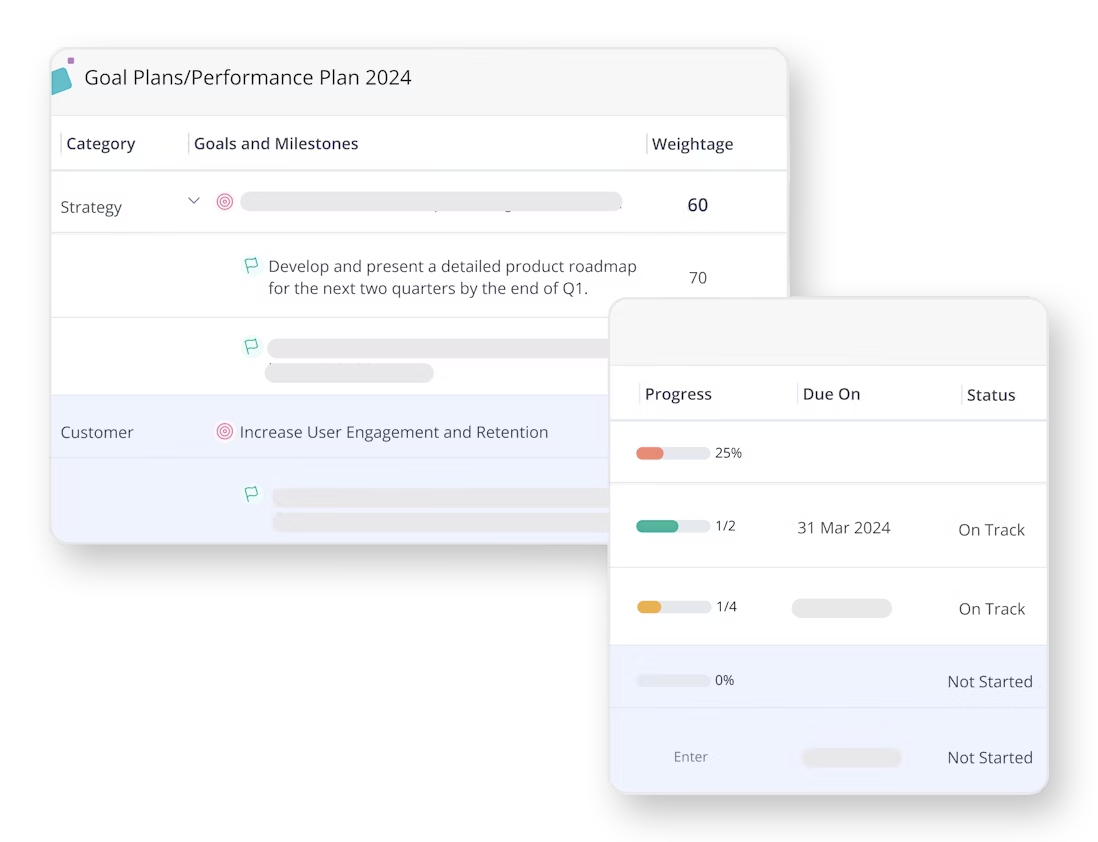Click the Due On column header
Viewport: 1098px width, 842px height.
831,394
